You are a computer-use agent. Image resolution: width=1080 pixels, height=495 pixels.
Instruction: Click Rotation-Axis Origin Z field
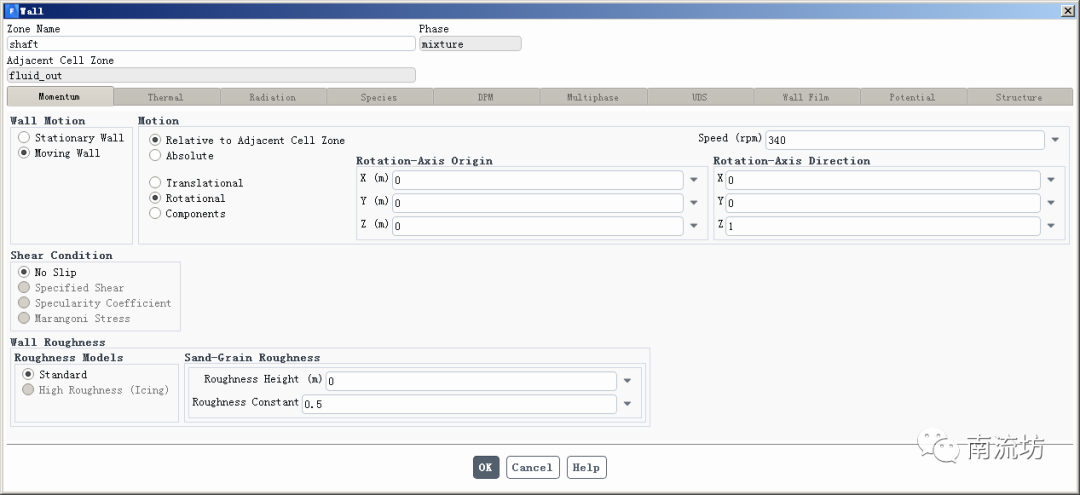pos(537,226)
